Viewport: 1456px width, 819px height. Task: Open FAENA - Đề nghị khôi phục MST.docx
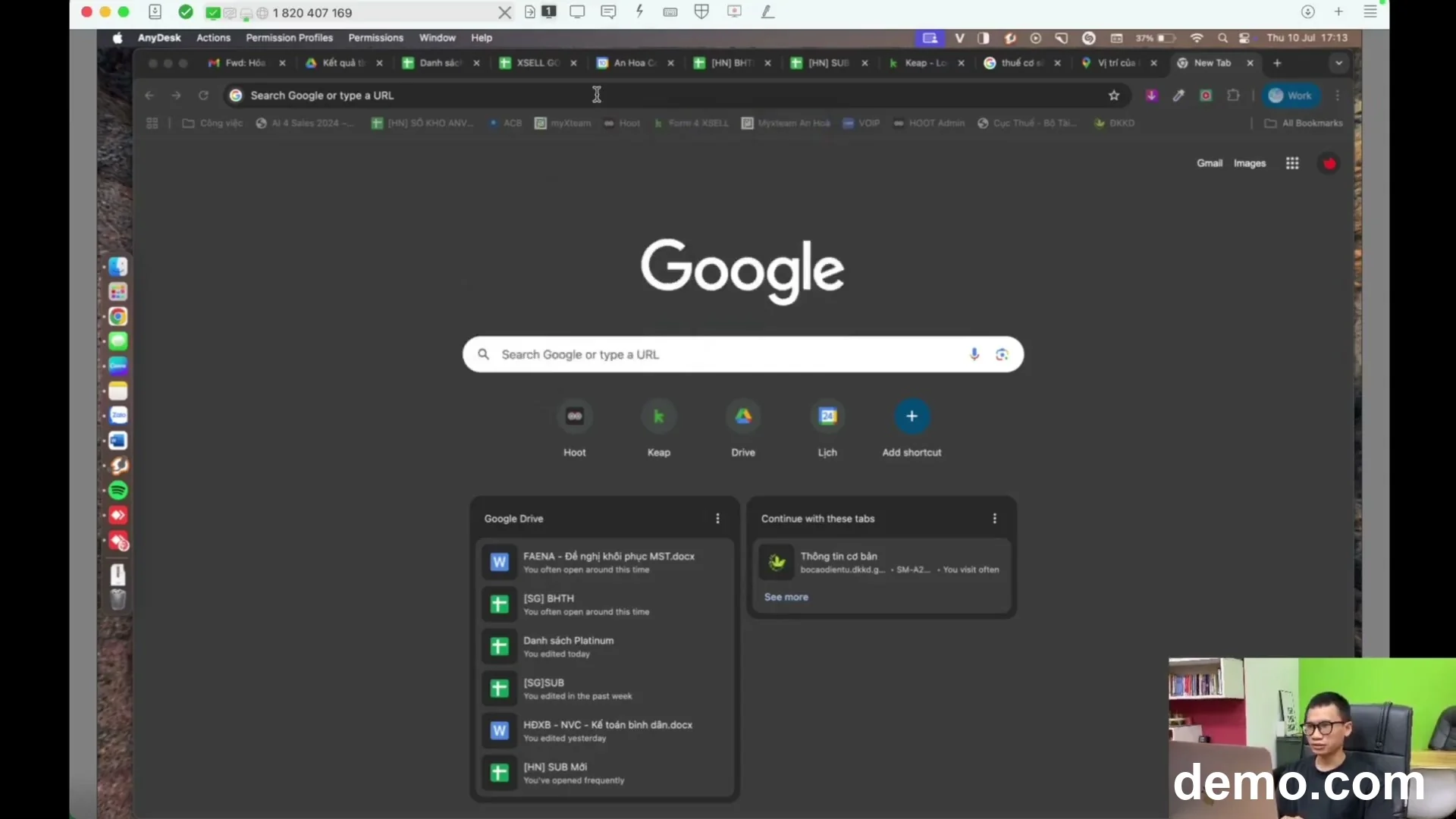pyautogui.click(x=605, y=562)
